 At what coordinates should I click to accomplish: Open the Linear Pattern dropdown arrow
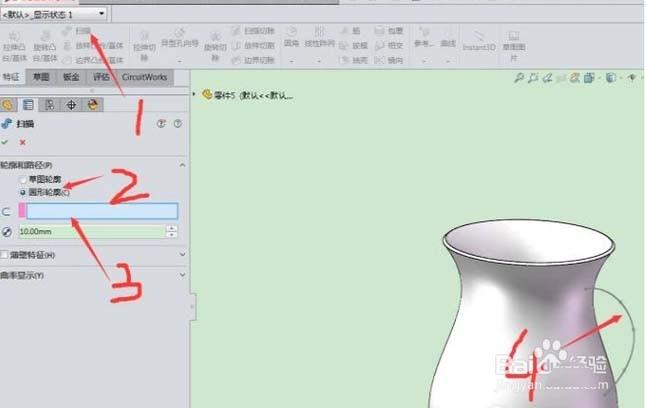[319, 61]
